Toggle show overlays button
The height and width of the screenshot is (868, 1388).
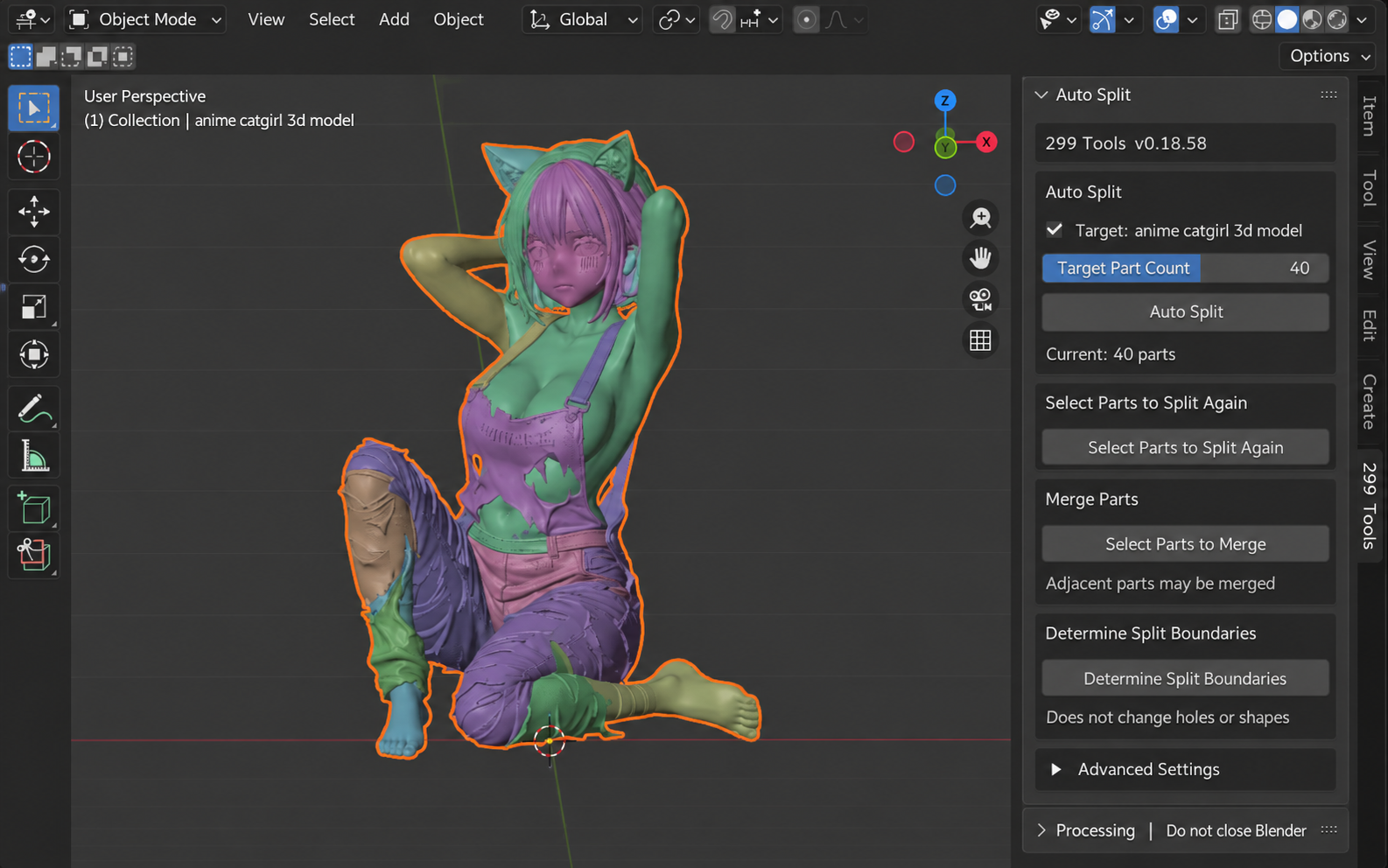[x=1167, y=19]
